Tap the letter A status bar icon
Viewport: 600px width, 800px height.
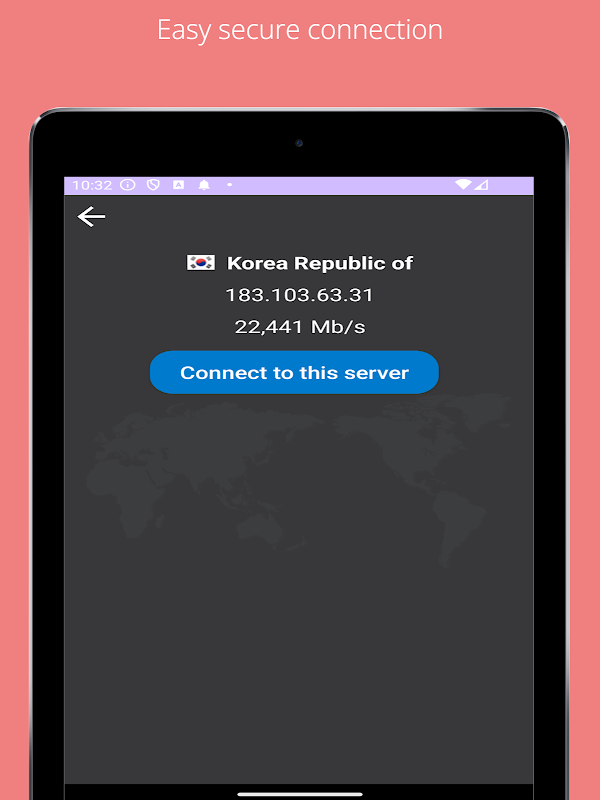[178, 185]
